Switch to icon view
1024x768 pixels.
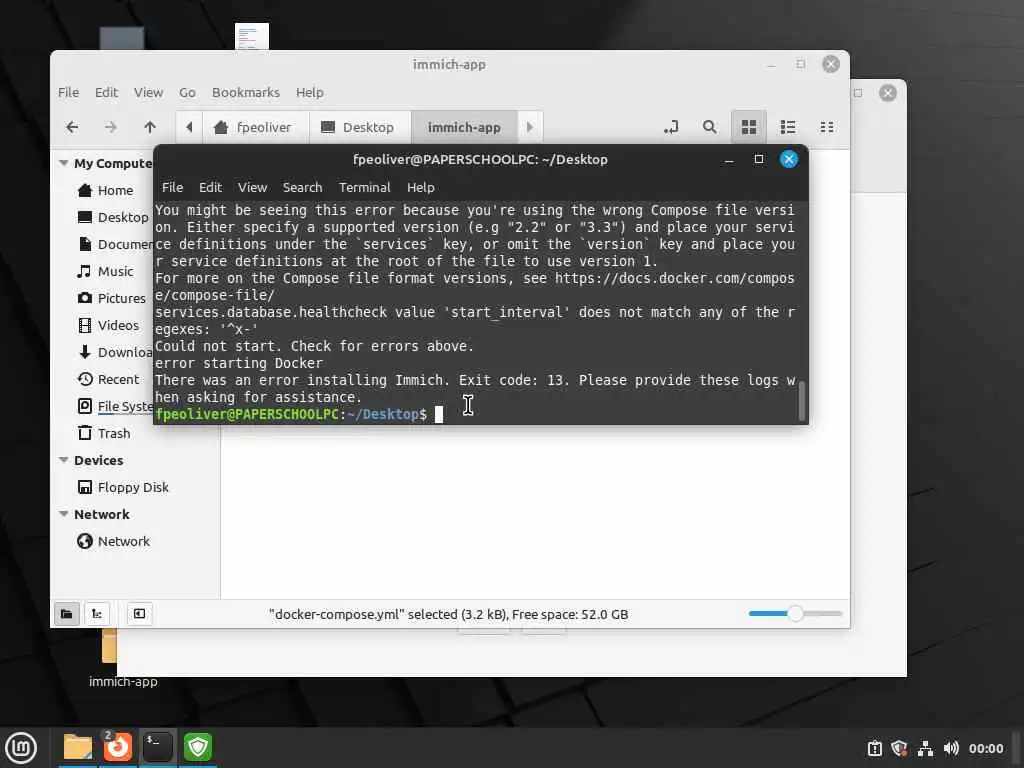(749, 127)
